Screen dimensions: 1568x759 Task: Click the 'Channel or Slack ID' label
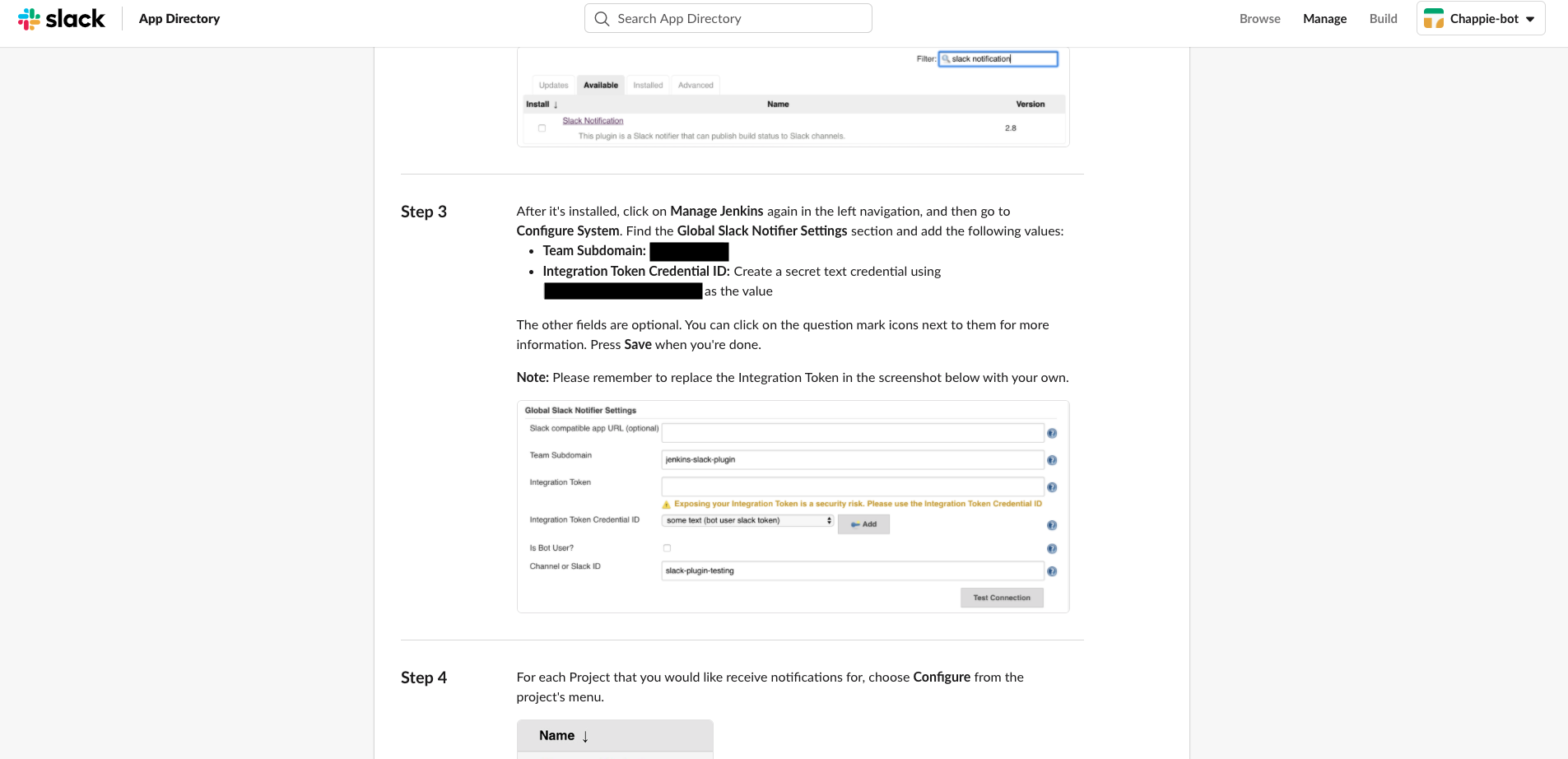[x=565, y=566]
